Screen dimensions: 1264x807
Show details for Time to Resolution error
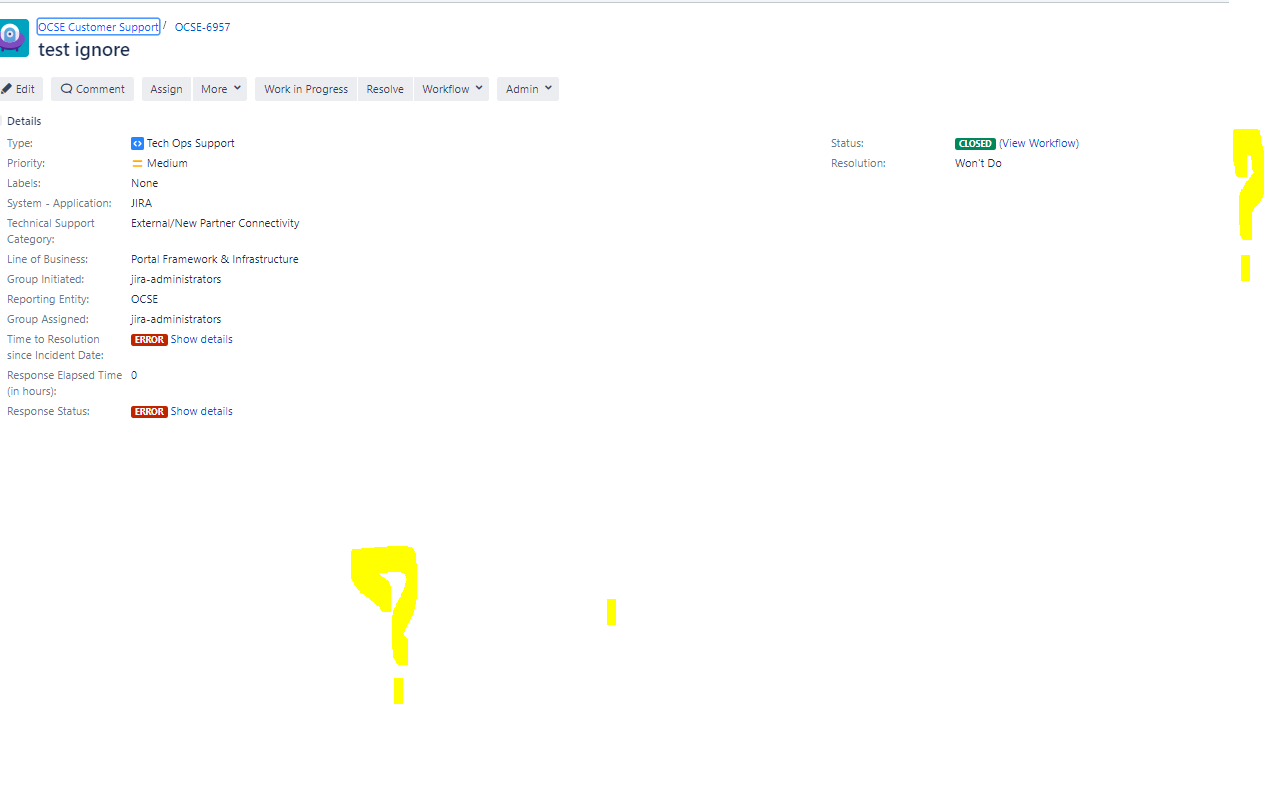coord(201,339)
